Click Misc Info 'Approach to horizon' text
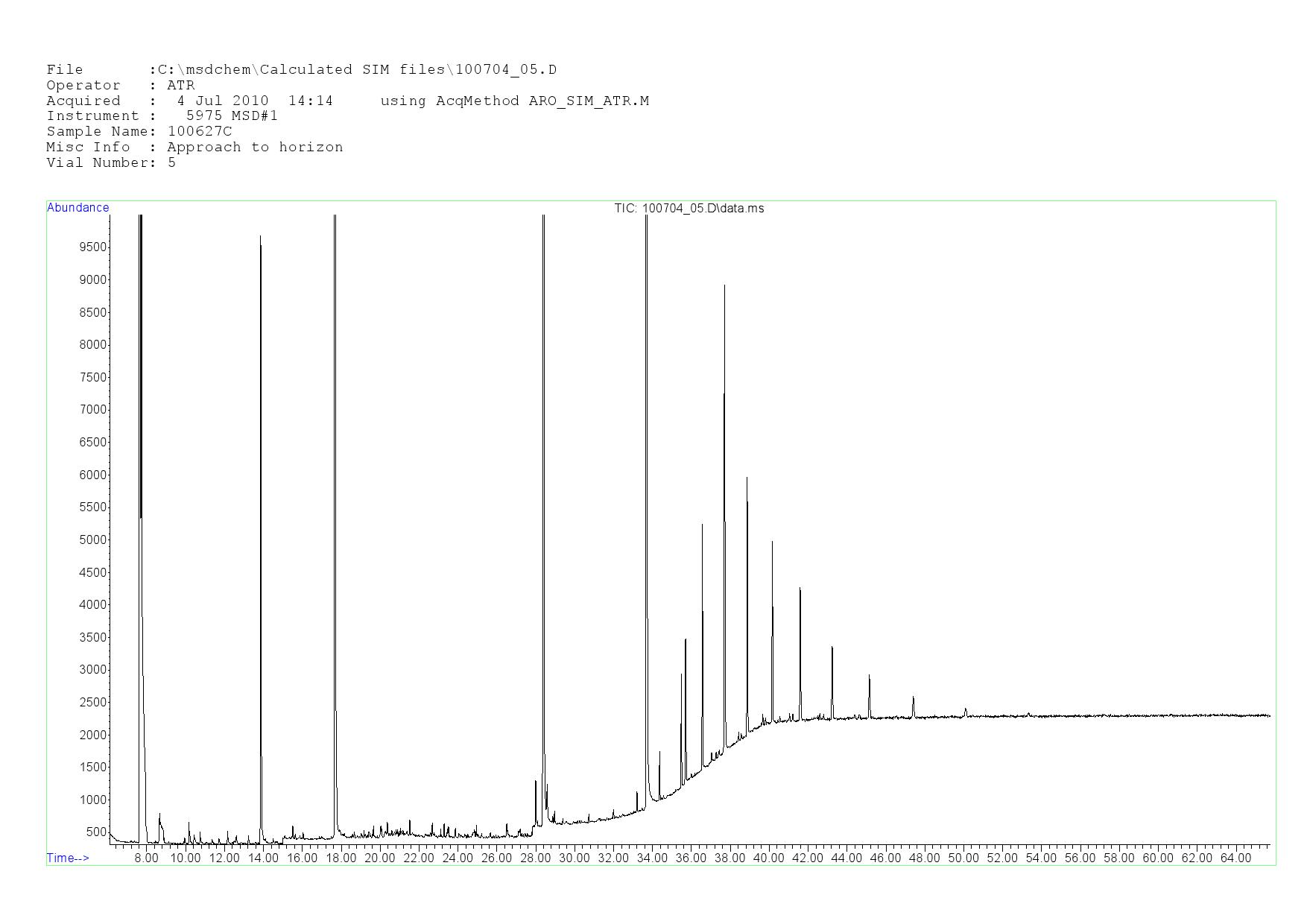The width and height of the screenshot is (1307, 924). [255, 148]
